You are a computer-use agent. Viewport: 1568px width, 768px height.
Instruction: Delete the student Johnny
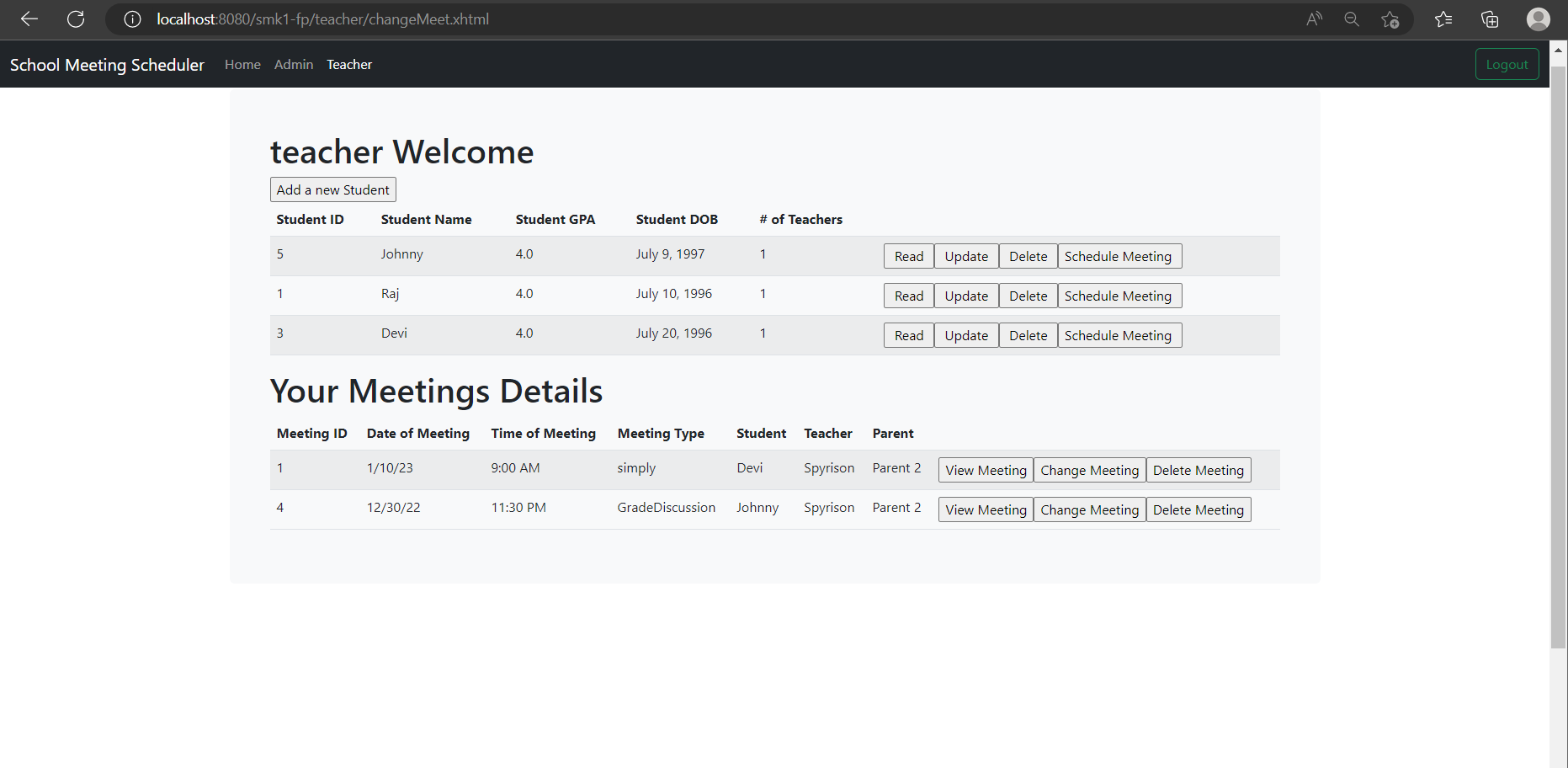1029,256
